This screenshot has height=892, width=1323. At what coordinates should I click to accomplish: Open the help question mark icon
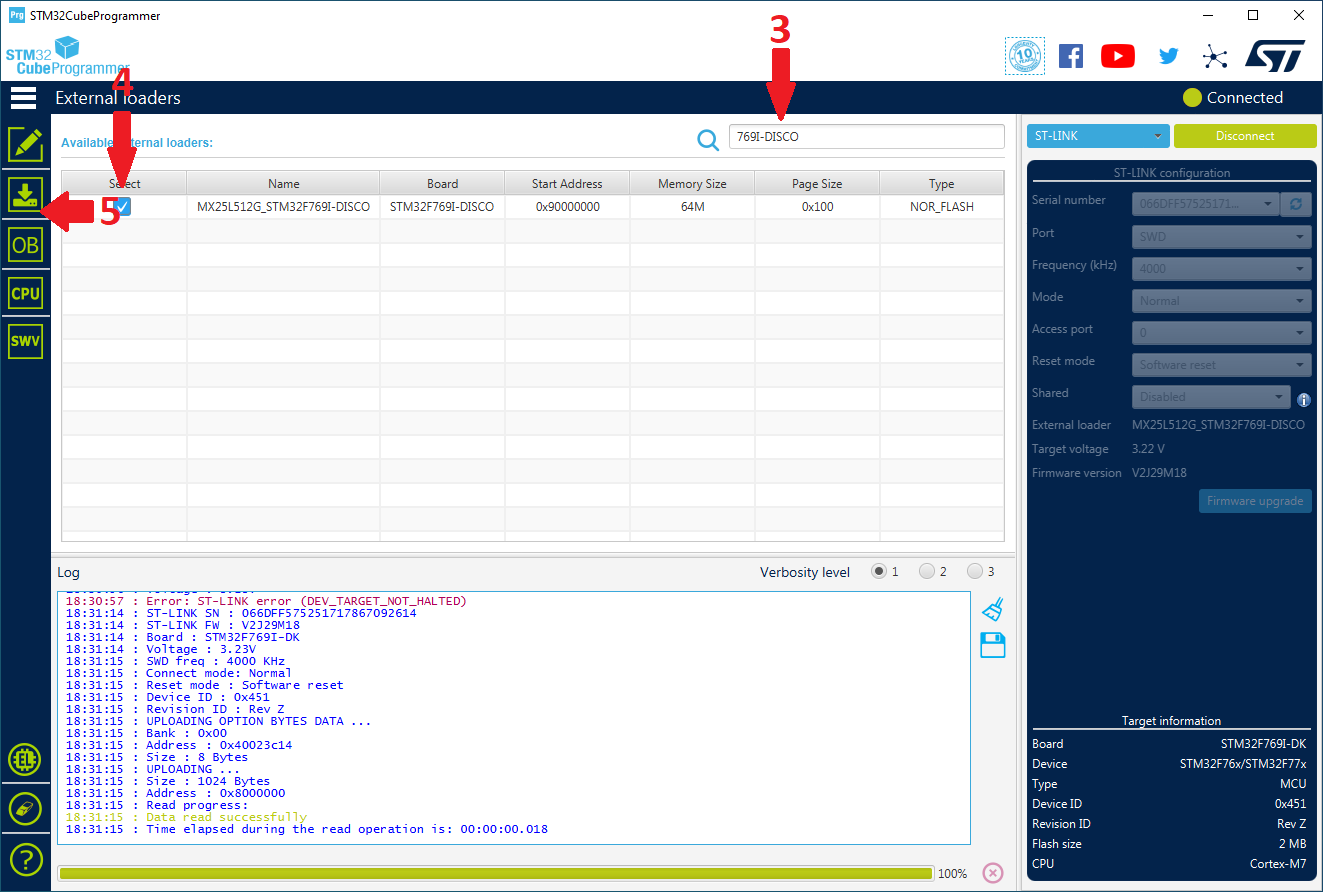(25, 858)
